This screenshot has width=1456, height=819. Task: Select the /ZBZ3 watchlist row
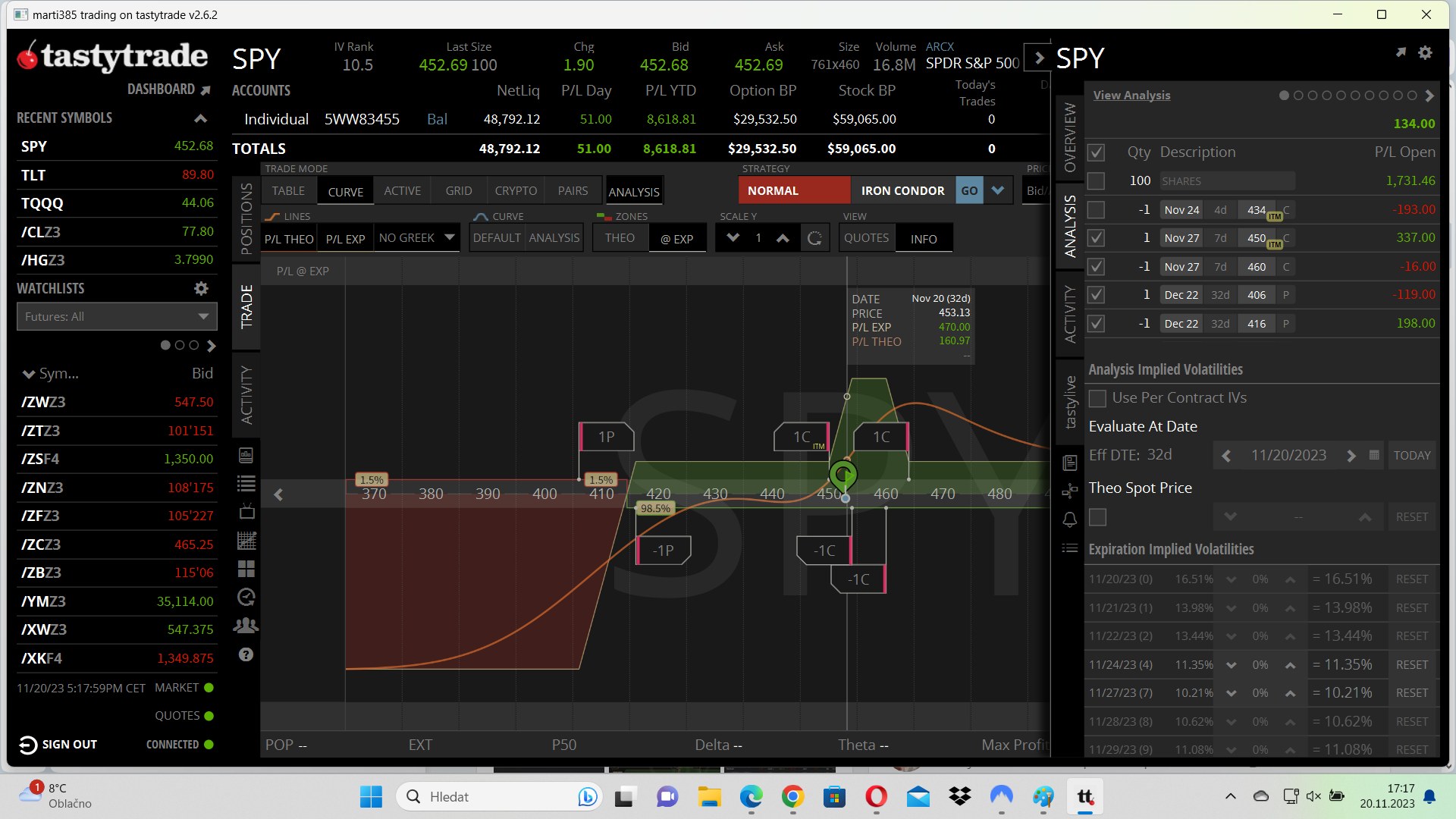point(117,573)
